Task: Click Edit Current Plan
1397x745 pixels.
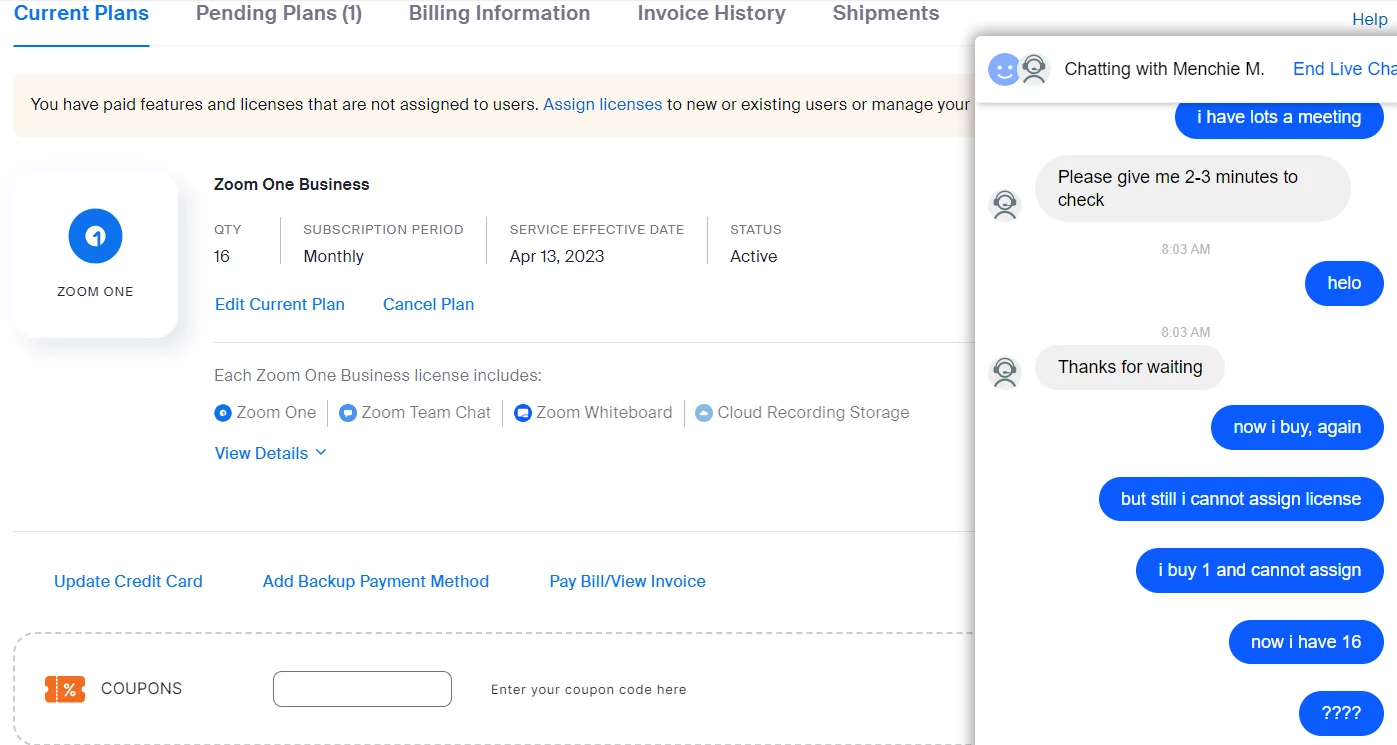Action: point(280,304)
